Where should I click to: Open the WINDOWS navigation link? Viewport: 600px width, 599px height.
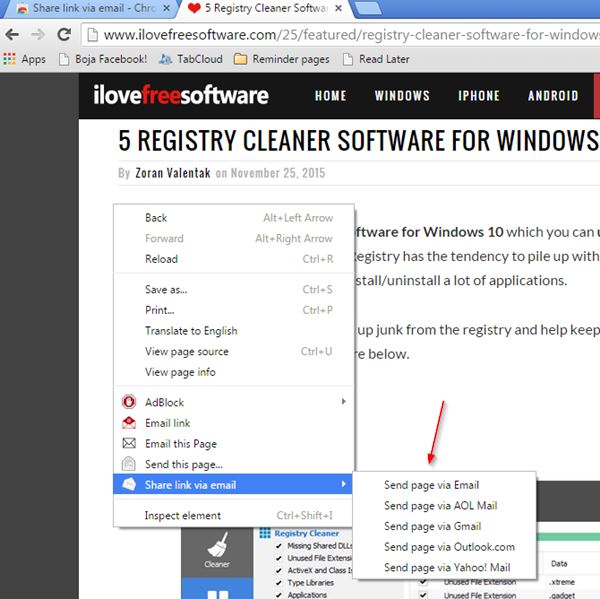point(402,96)
